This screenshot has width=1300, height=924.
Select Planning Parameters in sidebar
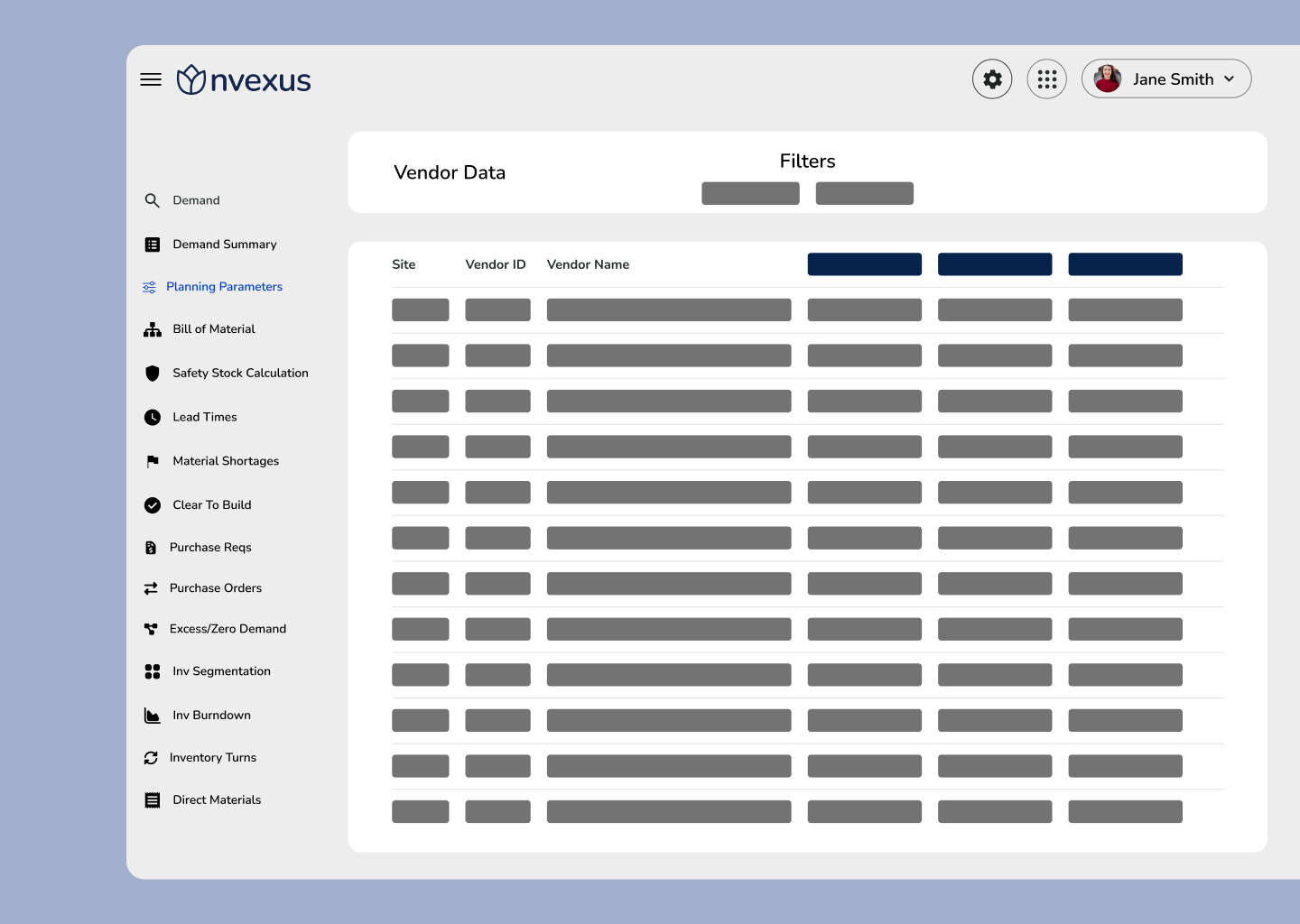click(x=225, y=287)
